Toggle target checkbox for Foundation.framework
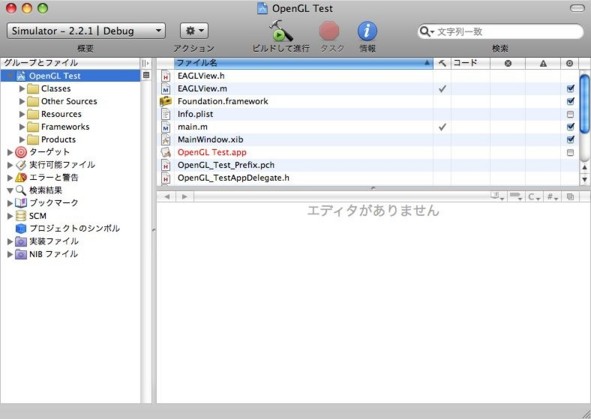591x419 pixels. click(570, 101)
